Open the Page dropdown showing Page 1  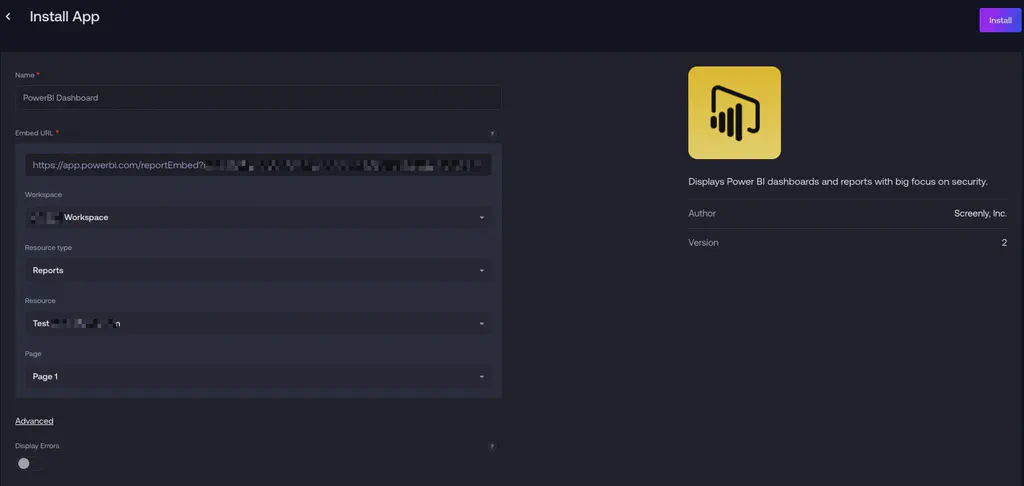tap(259, 376)
